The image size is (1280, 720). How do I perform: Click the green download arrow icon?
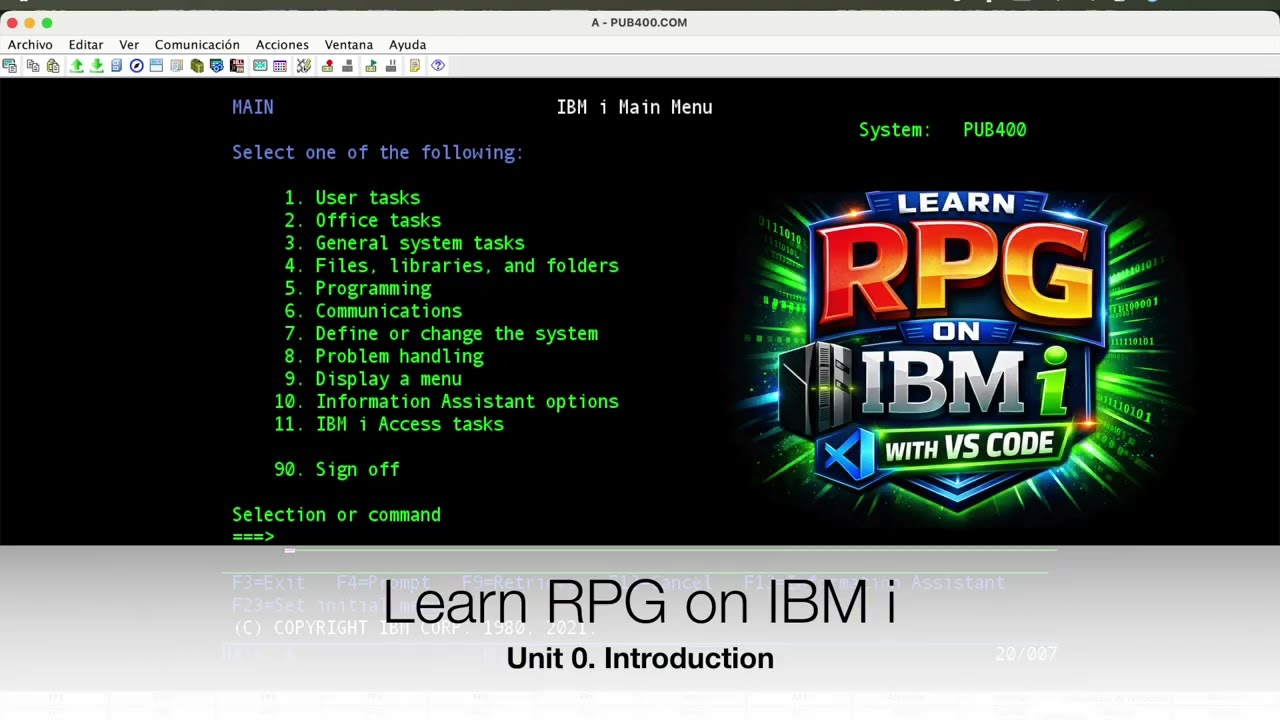(x=97, y=66)
